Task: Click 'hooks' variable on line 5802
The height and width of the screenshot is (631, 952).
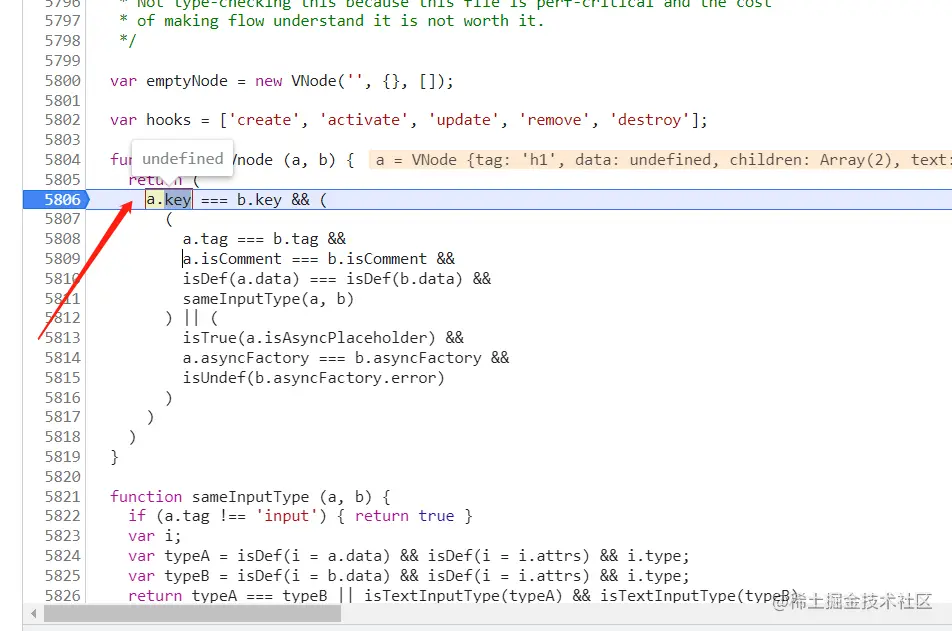Action: tap(169, 120)
